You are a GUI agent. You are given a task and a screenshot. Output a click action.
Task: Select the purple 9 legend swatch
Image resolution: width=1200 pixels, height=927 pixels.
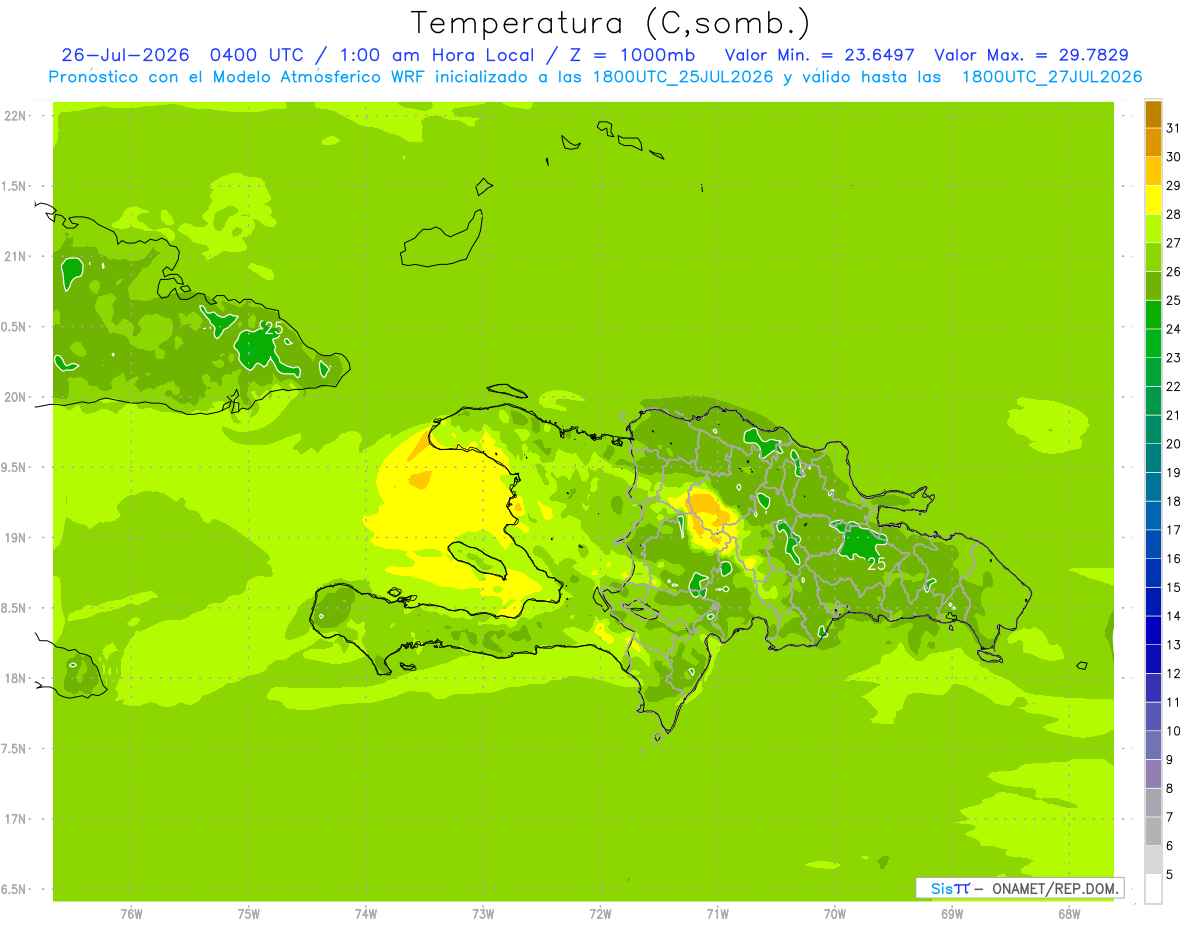[x=1153, y=746]
